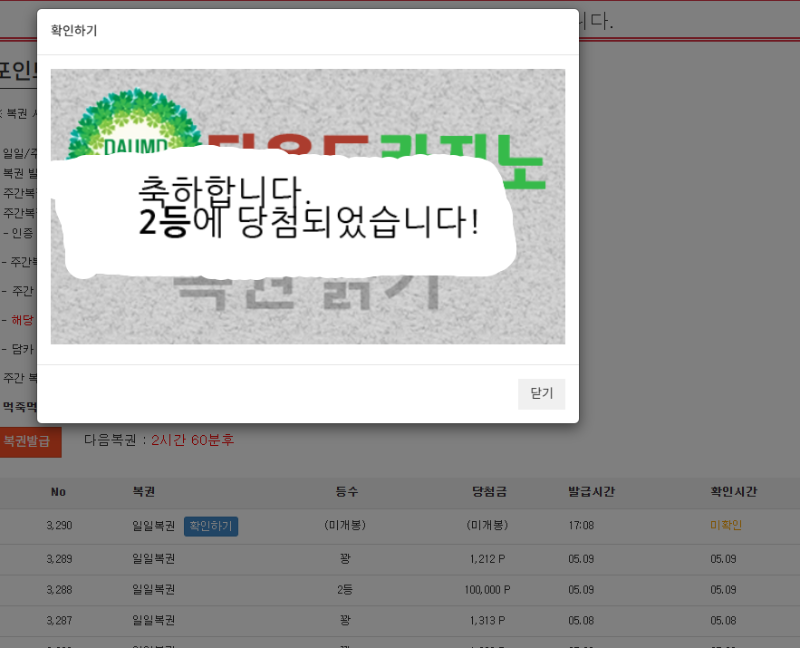Viewport: 800px width, 648px height.
Task: Close the dialog with the 닫기 button
Action: pos(541,394)
